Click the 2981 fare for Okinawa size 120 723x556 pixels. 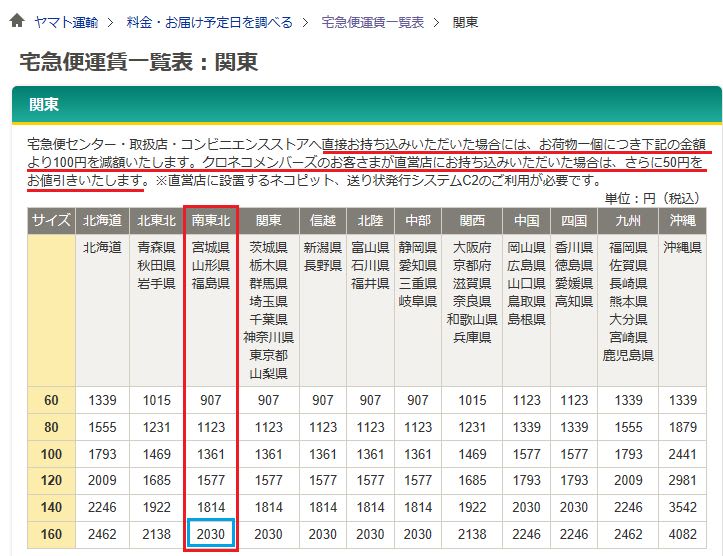pos(683,480)
